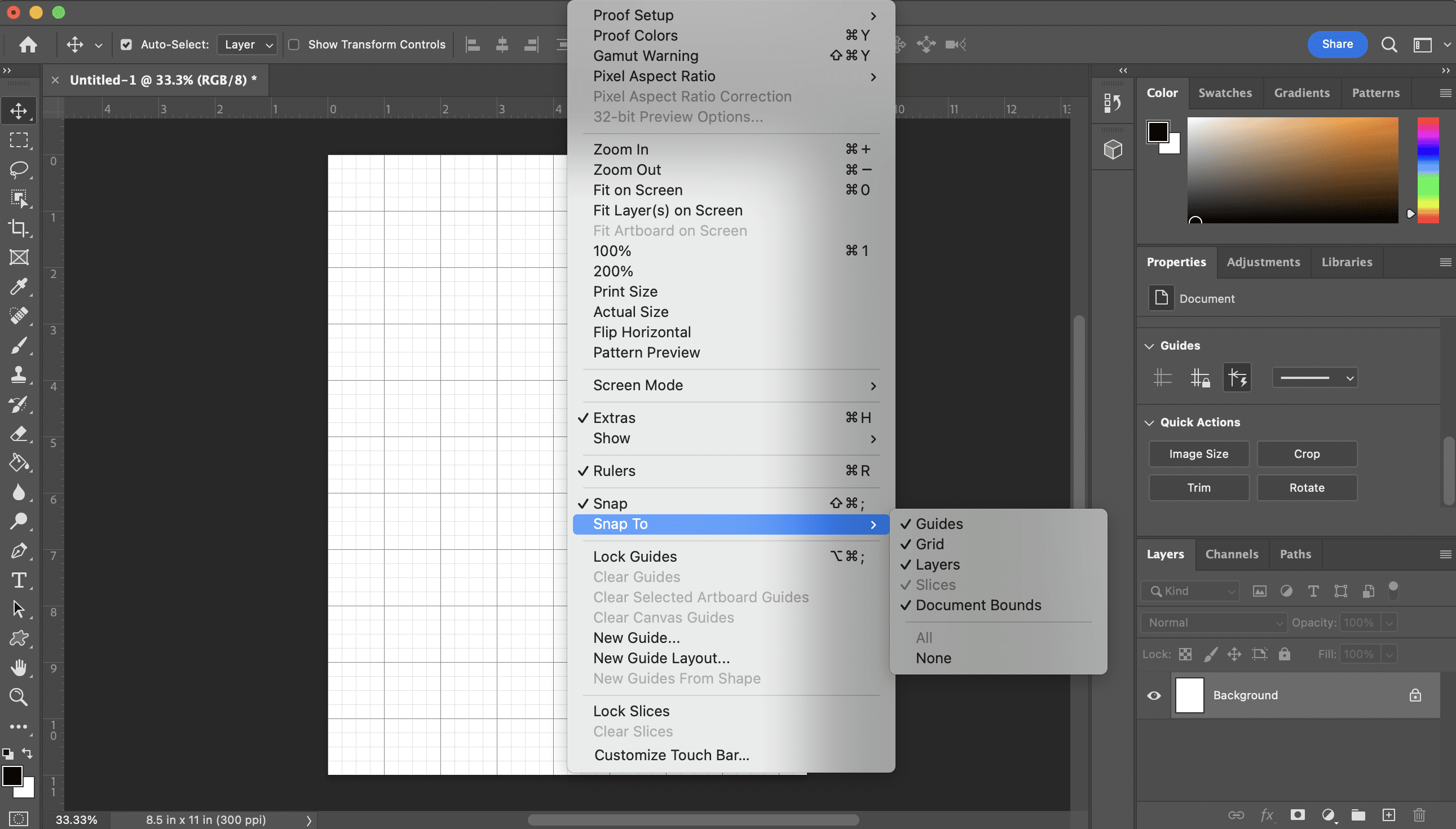The height and width of the screenshot is (829, 1456).
Task: Select the Rectangular Marquee tool
Action: (19, 140)
